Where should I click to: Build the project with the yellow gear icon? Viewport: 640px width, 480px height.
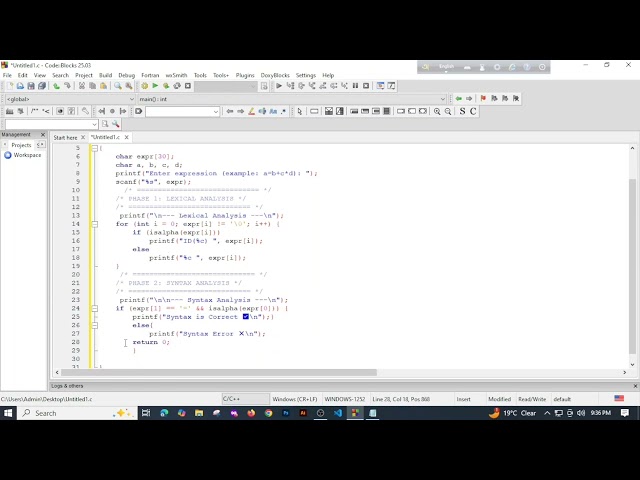click(144, 86)
